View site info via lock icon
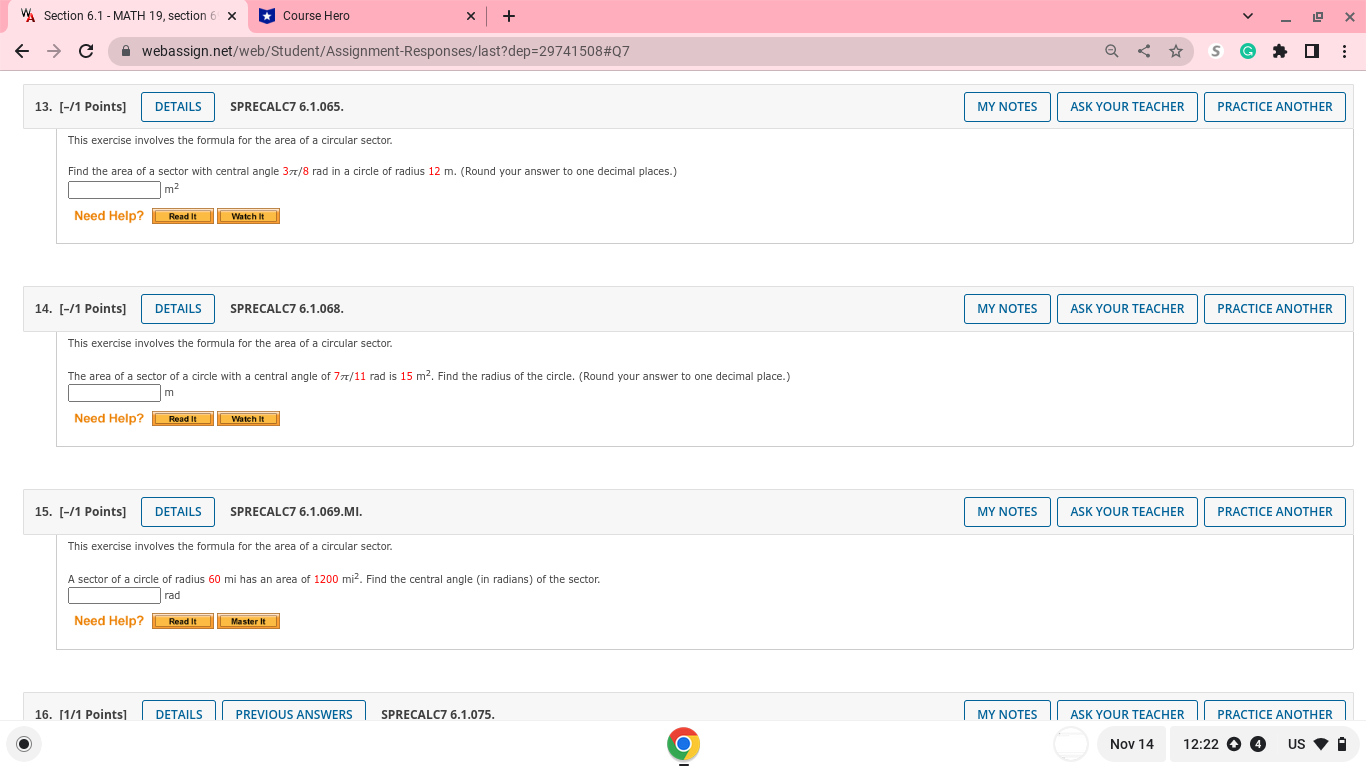 [126, 51]
